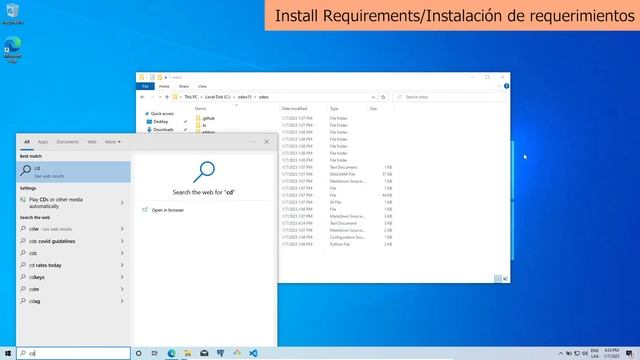Viewport: 640px width, 360px height.
Task: Open Explorer help question mark icon
Action: (506, 86)
